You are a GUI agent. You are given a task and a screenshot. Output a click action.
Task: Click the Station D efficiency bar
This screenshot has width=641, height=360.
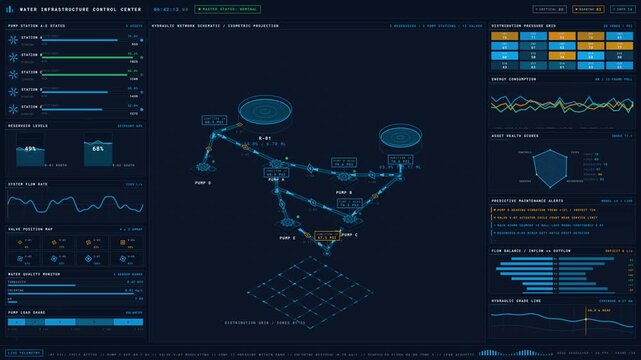(x=75, y=92)
